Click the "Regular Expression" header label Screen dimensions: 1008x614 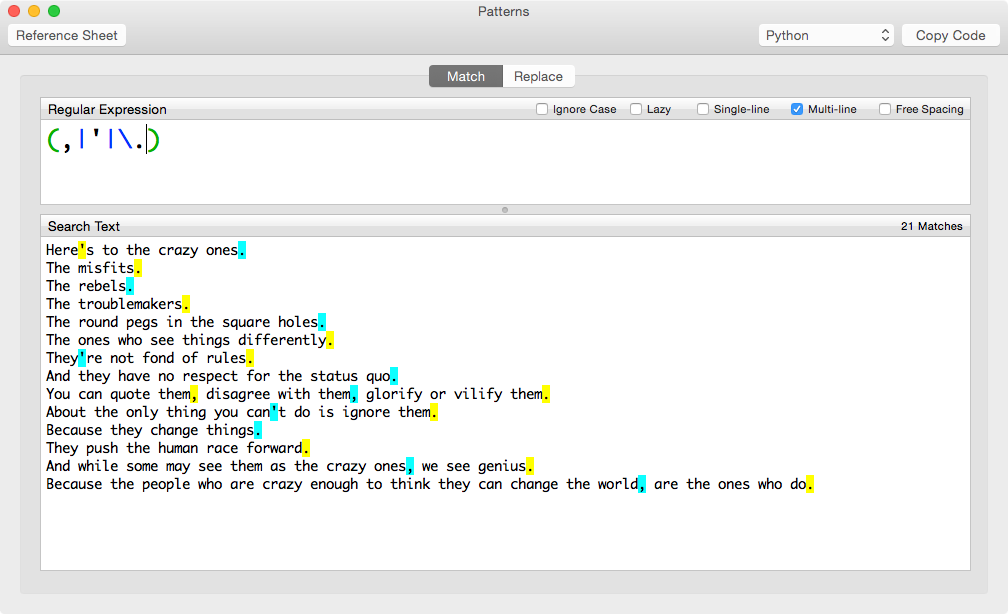coord(107,109)
